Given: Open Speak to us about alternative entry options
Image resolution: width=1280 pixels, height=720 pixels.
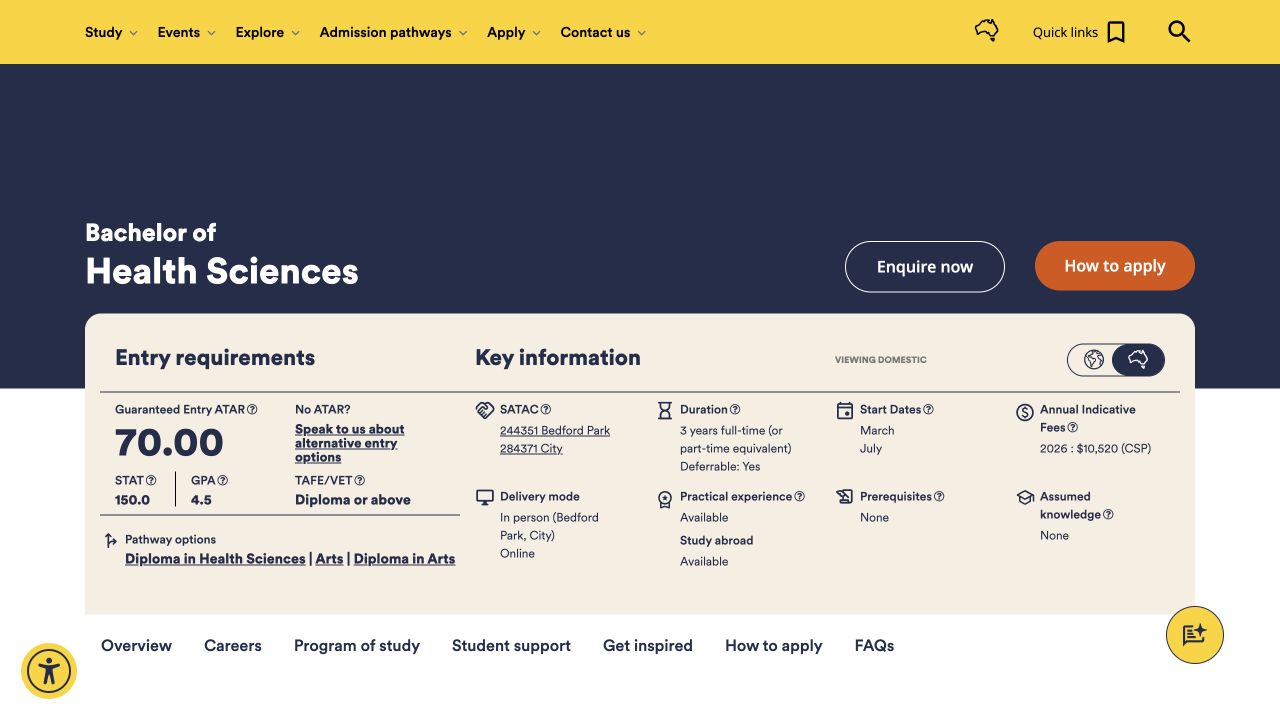Looking at the screenshot, I should 350,443.
